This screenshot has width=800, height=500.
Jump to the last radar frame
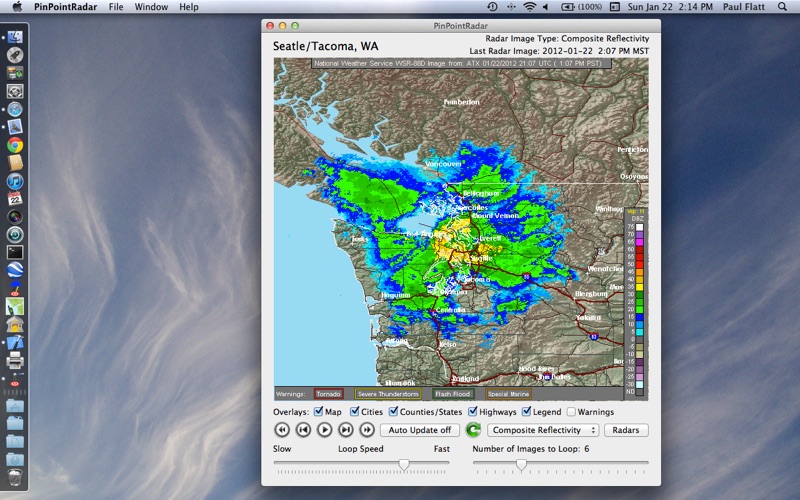point(367,430)
